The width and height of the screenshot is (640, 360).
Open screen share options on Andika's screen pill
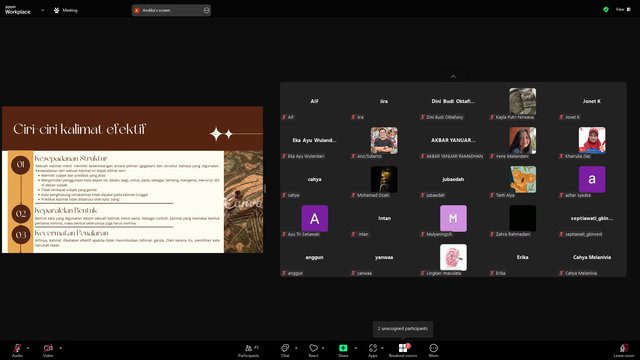[207, 10]
